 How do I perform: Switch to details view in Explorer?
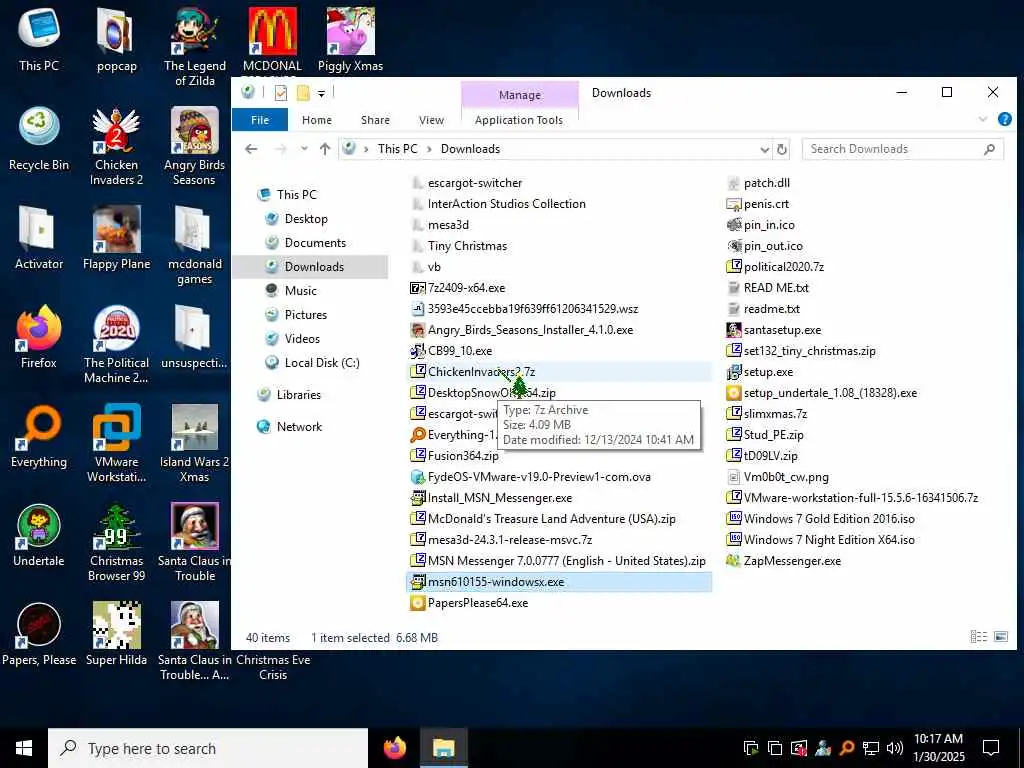pyautogui.click(x=978, y=637)
